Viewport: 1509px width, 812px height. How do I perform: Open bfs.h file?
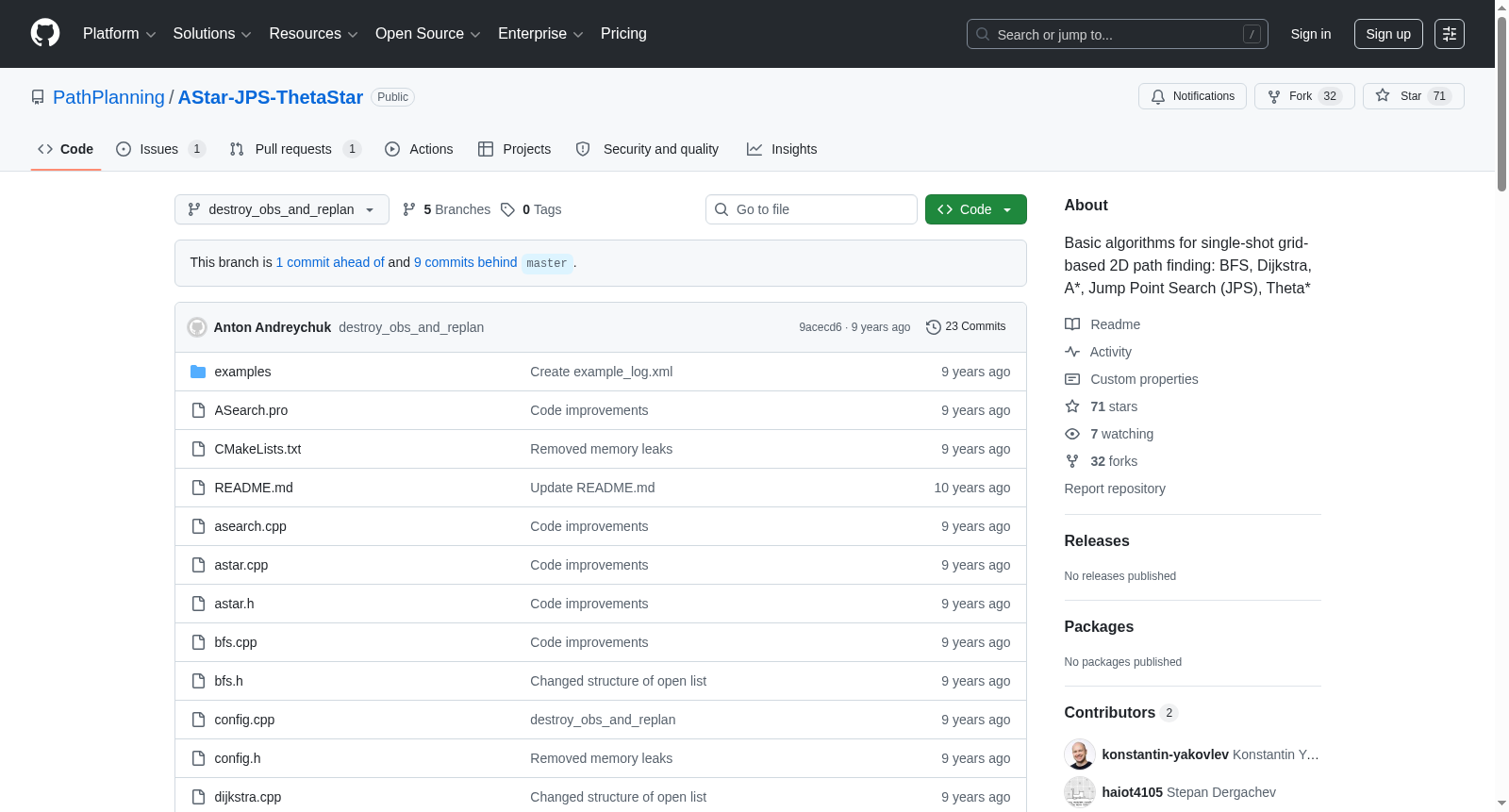tap(228, 681)
